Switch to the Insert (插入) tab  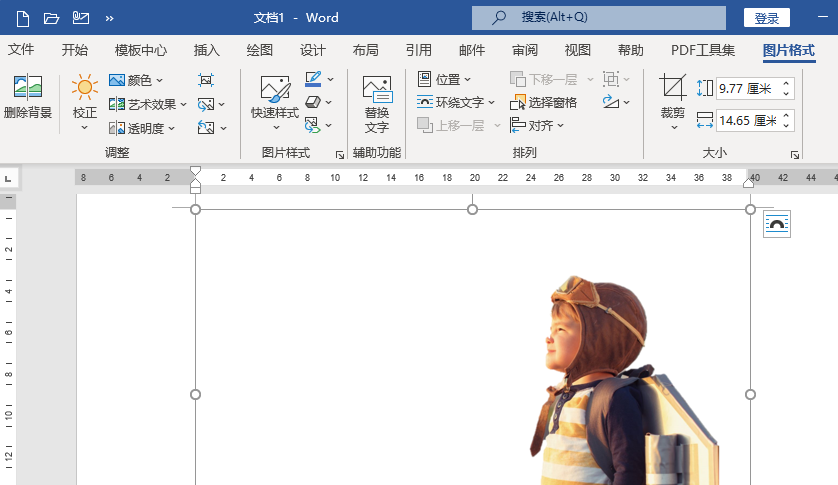[x=206, y=50]
